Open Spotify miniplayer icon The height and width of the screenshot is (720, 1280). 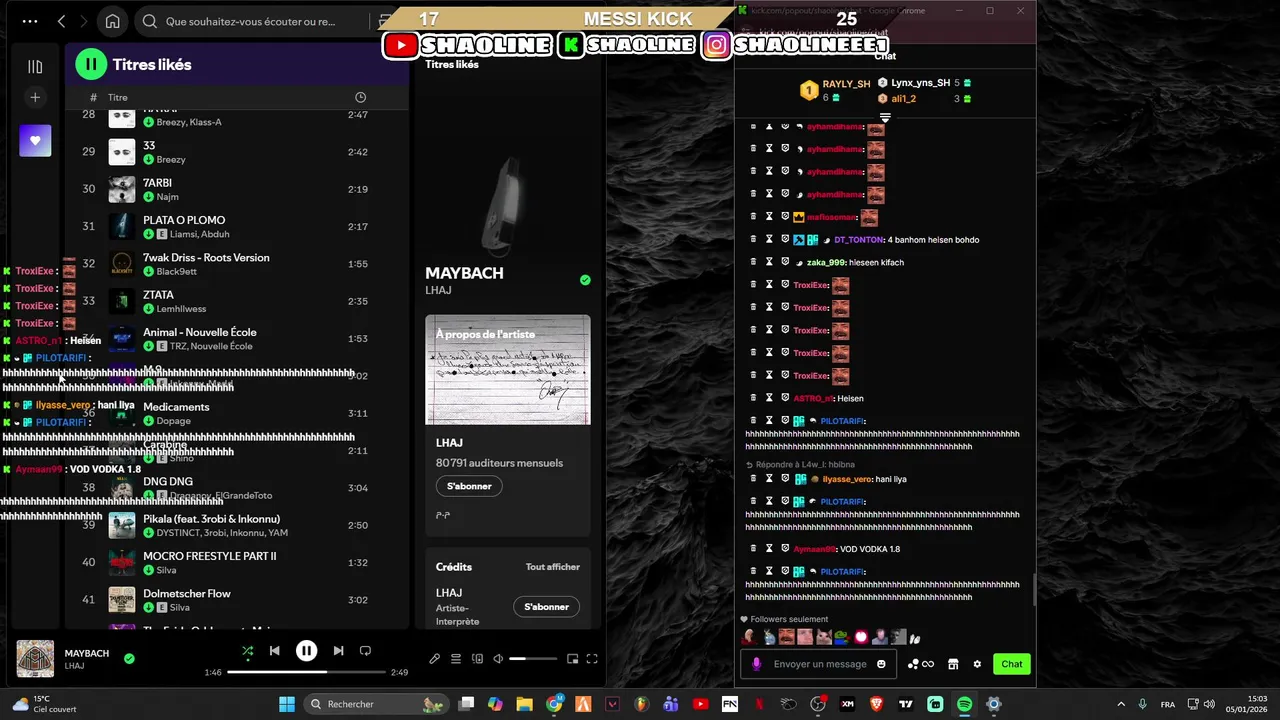[x=572, y=659]
